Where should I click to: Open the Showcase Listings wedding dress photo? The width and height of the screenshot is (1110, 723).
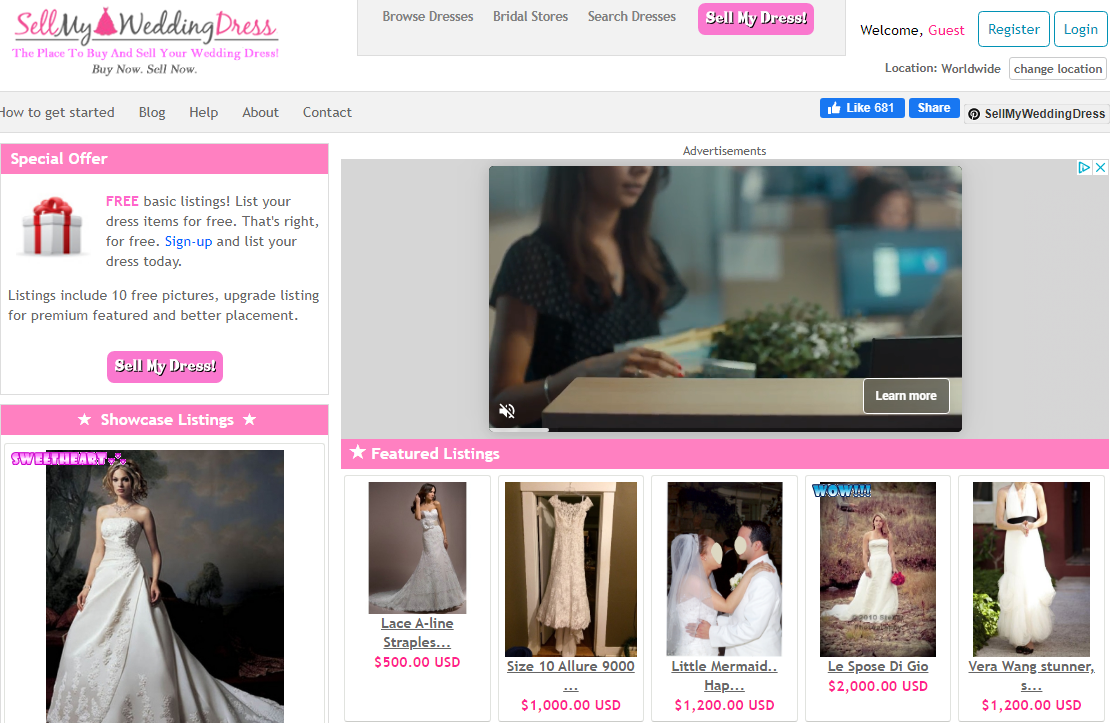(x=165, y=586)
